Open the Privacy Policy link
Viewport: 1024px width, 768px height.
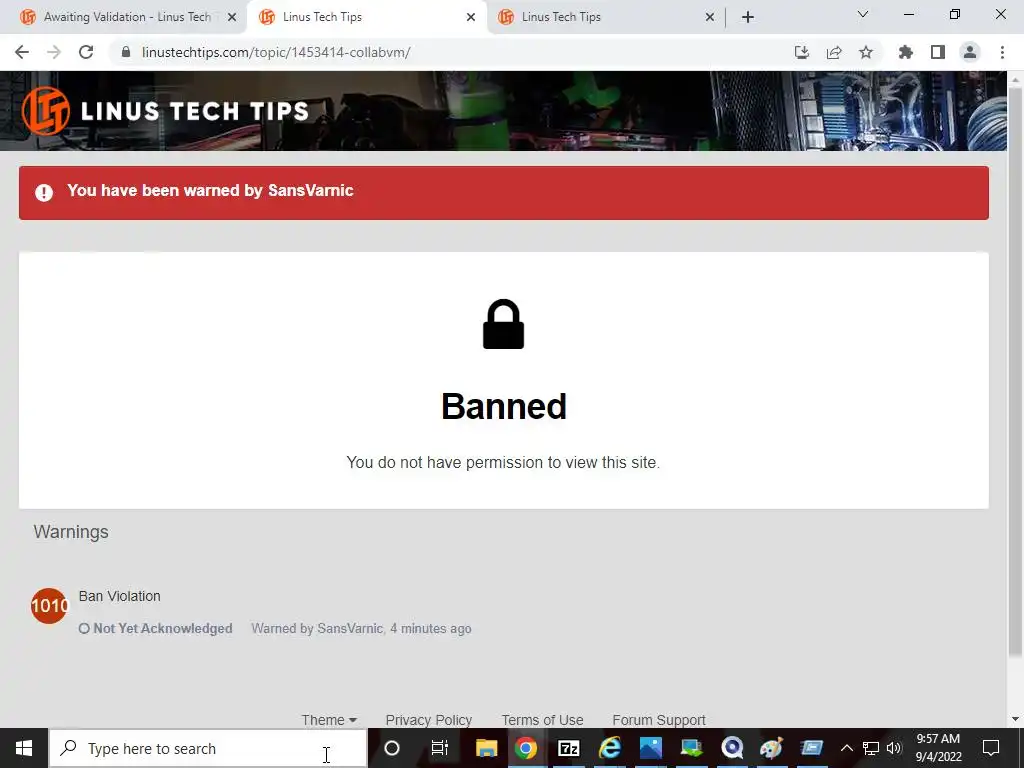428,720
